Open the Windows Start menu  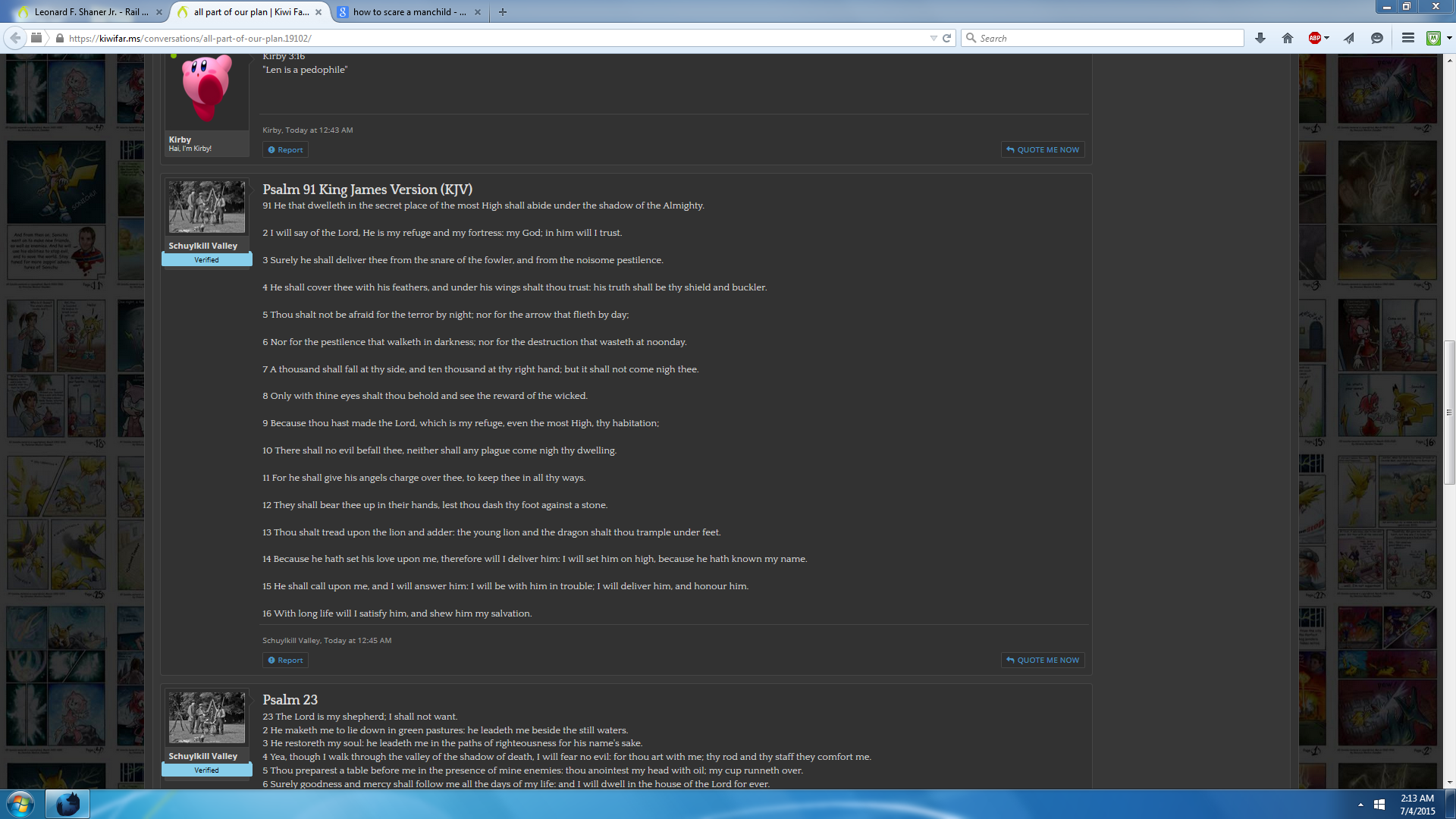[x=20, y=804]
